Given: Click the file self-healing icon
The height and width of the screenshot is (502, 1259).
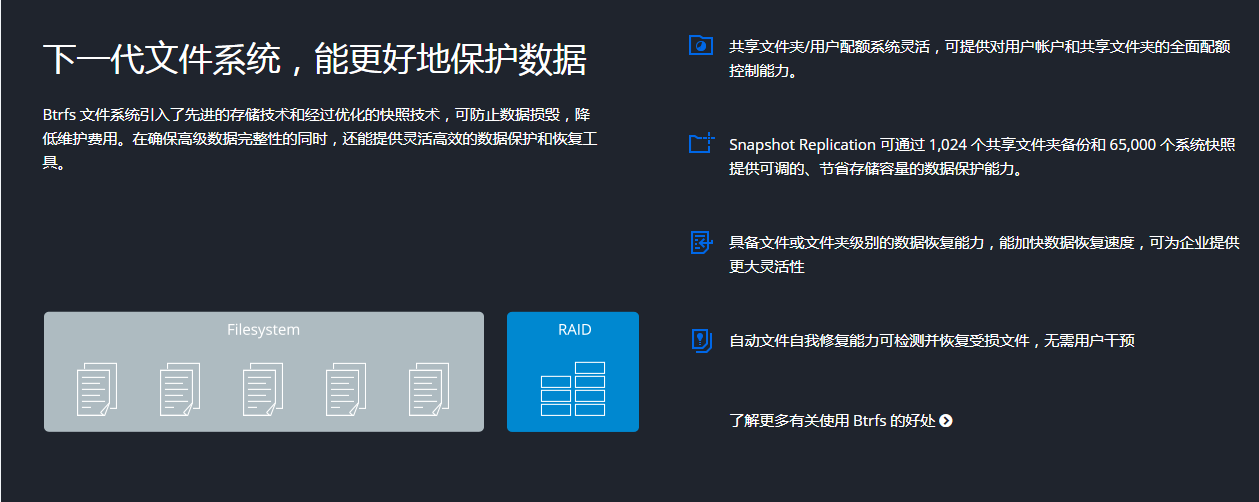Looking at the screenshot, I should pos(701,341).
